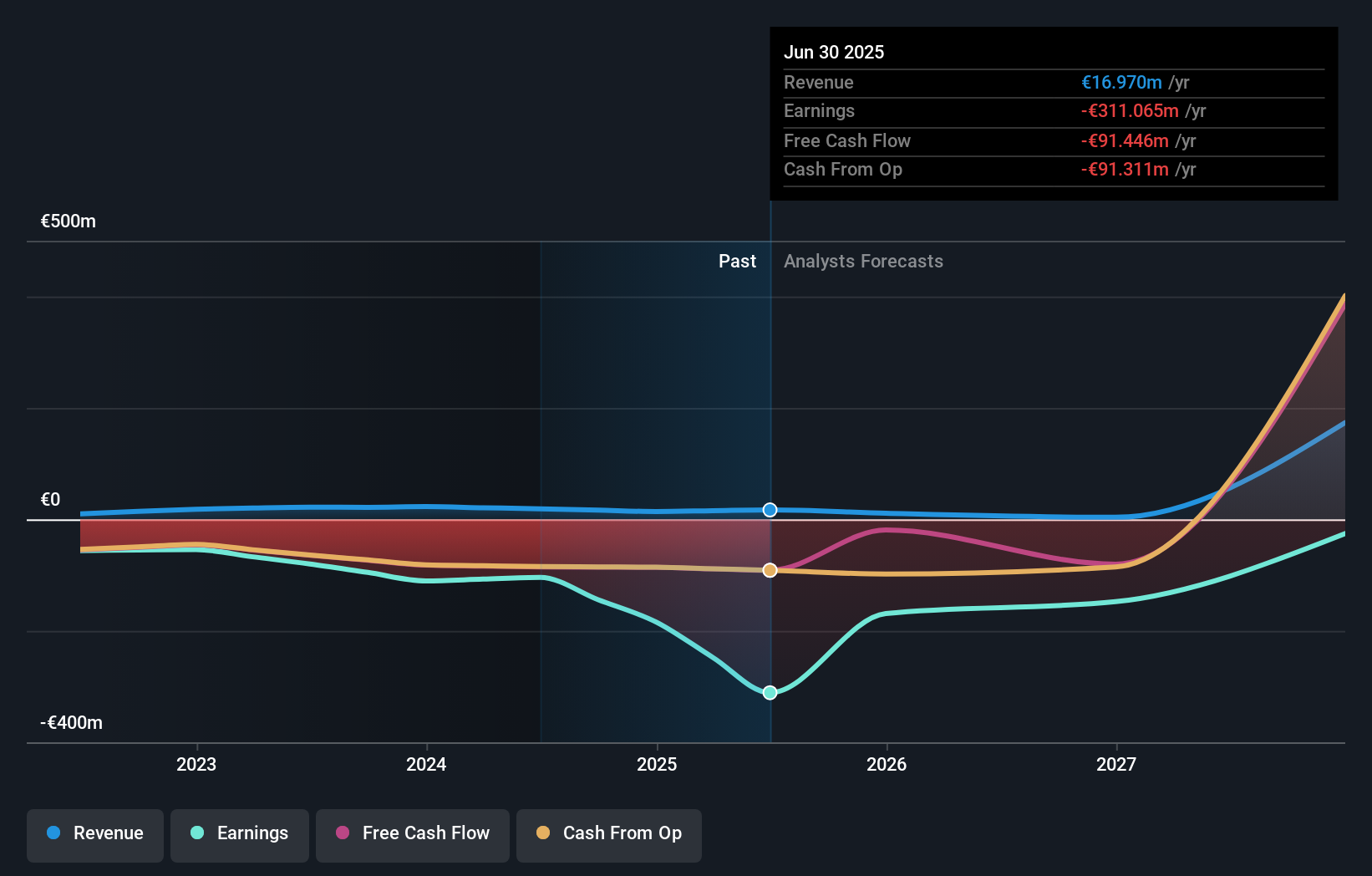Toggle the Free Cash Flow legend button
The height and width of the screenshot is (876, 1372).
(x=413, y=835)
